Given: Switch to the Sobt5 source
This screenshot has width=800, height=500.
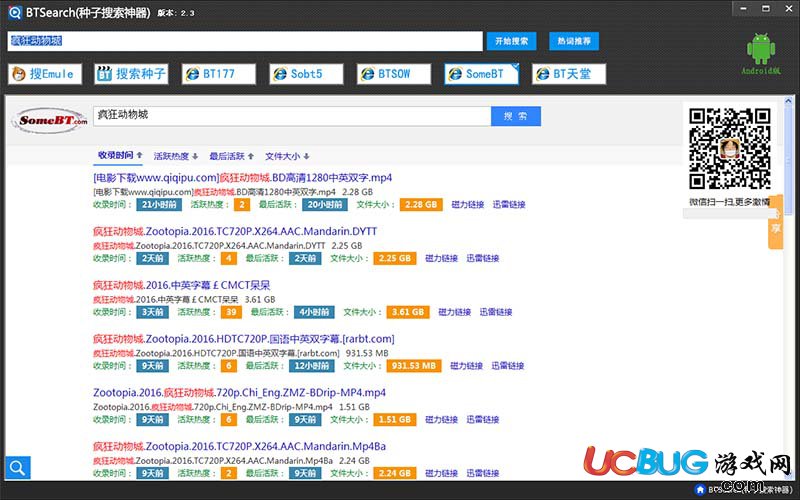Looking at the screenshot, I should 306,74.
